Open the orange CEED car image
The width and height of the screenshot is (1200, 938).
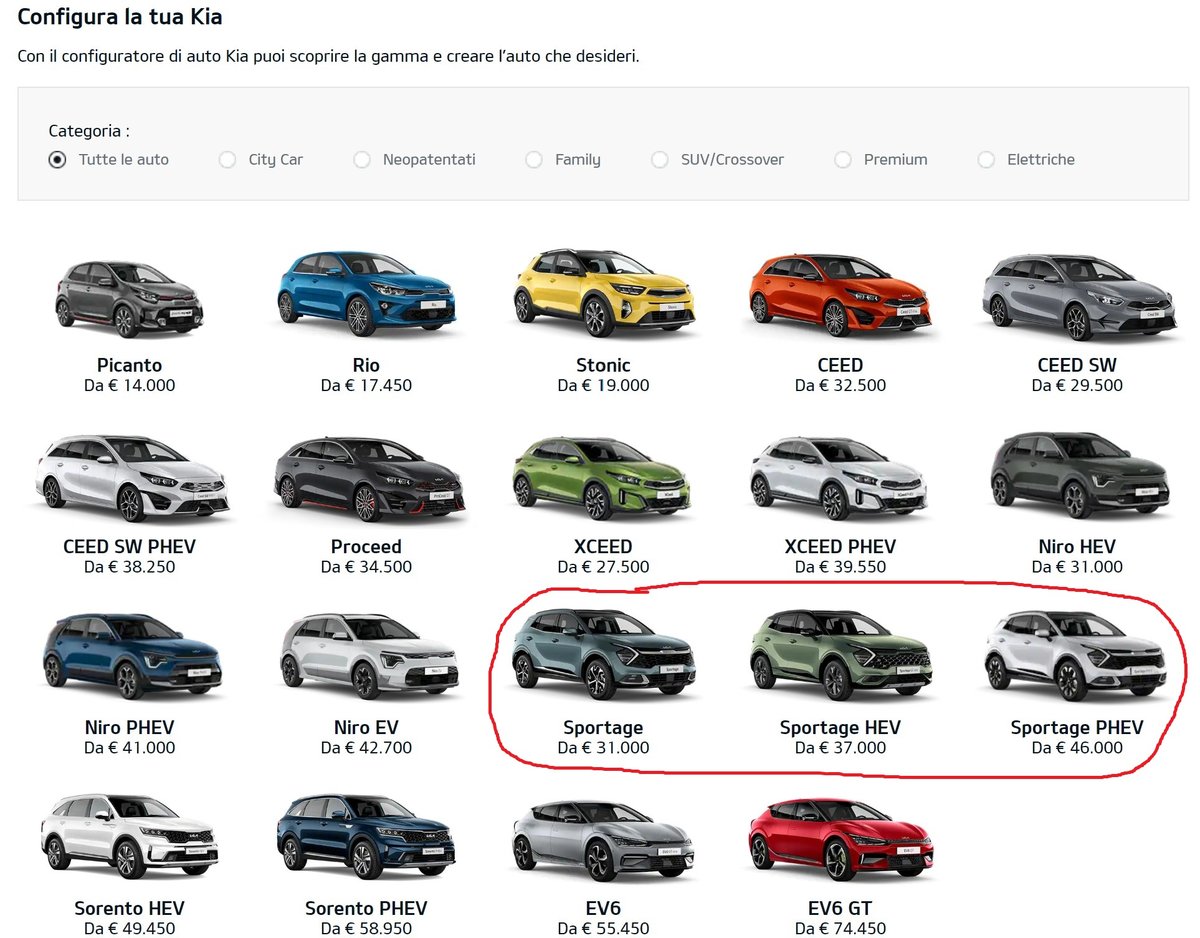click(x=840, y=297)
